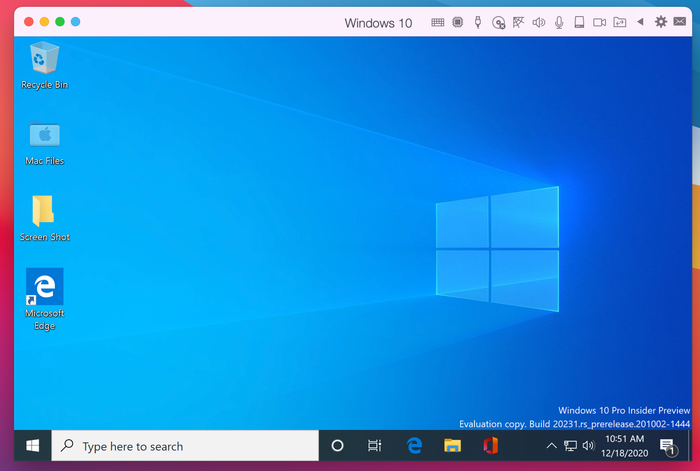
Task: Show hidden system tray icons
Action: point(551,446)
